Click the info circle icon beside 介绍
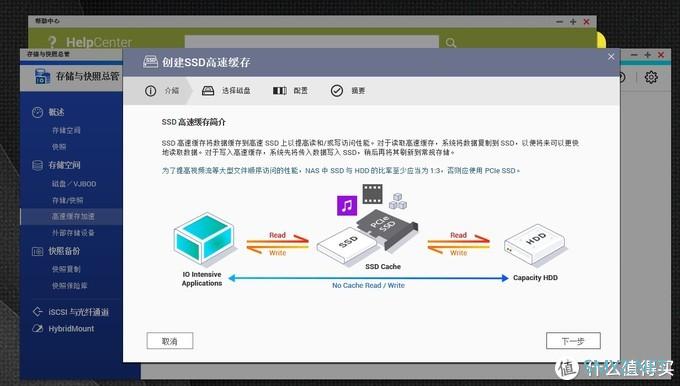 pos(150,91)
